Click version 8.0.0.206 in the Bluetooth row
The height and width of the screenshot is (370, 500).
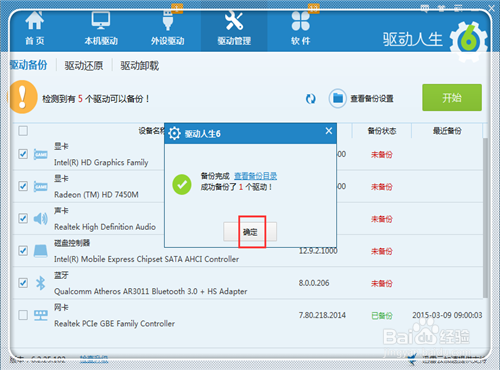[x=314, y=283]
